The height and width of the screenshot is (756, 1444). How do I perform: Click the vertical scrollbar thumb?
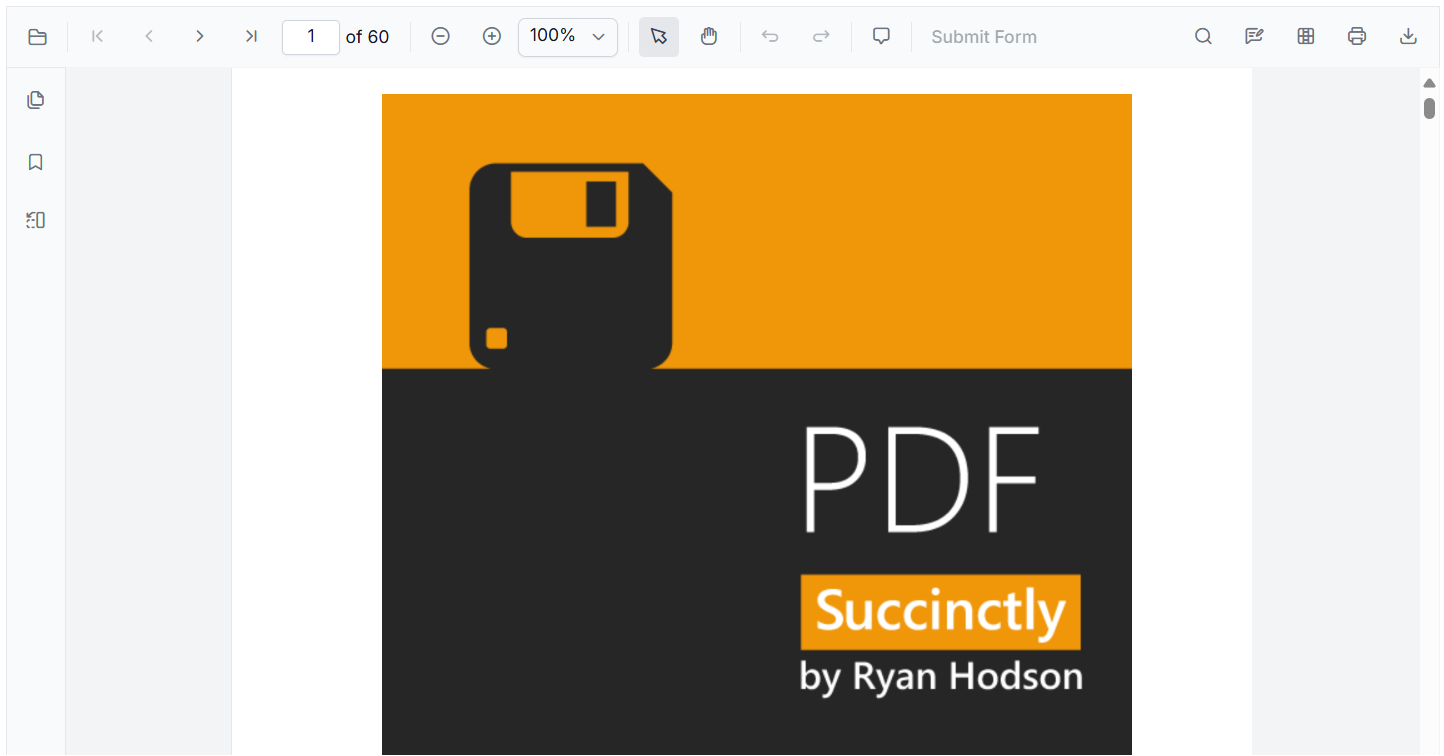click(x=1430, y=108)
